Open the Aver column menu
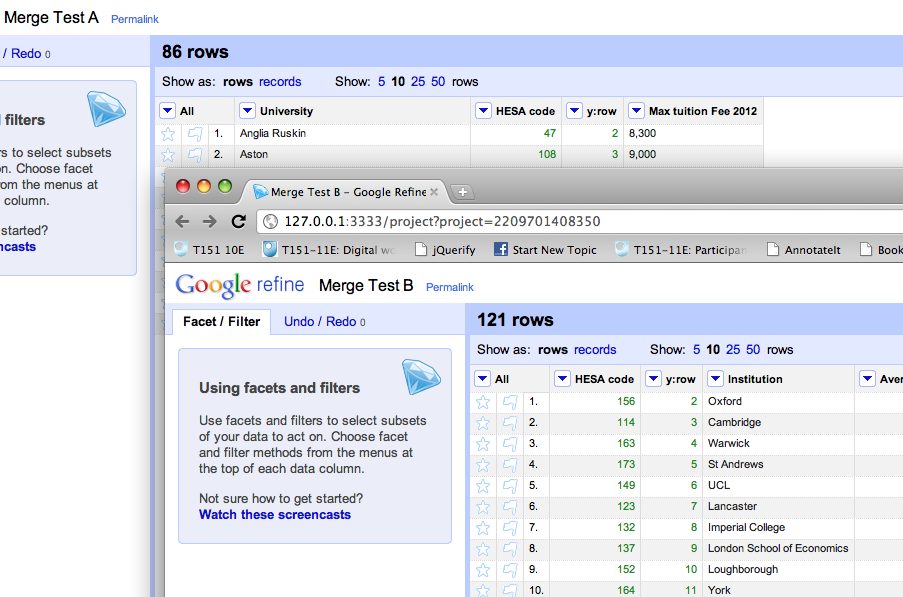 coord(867,379)
